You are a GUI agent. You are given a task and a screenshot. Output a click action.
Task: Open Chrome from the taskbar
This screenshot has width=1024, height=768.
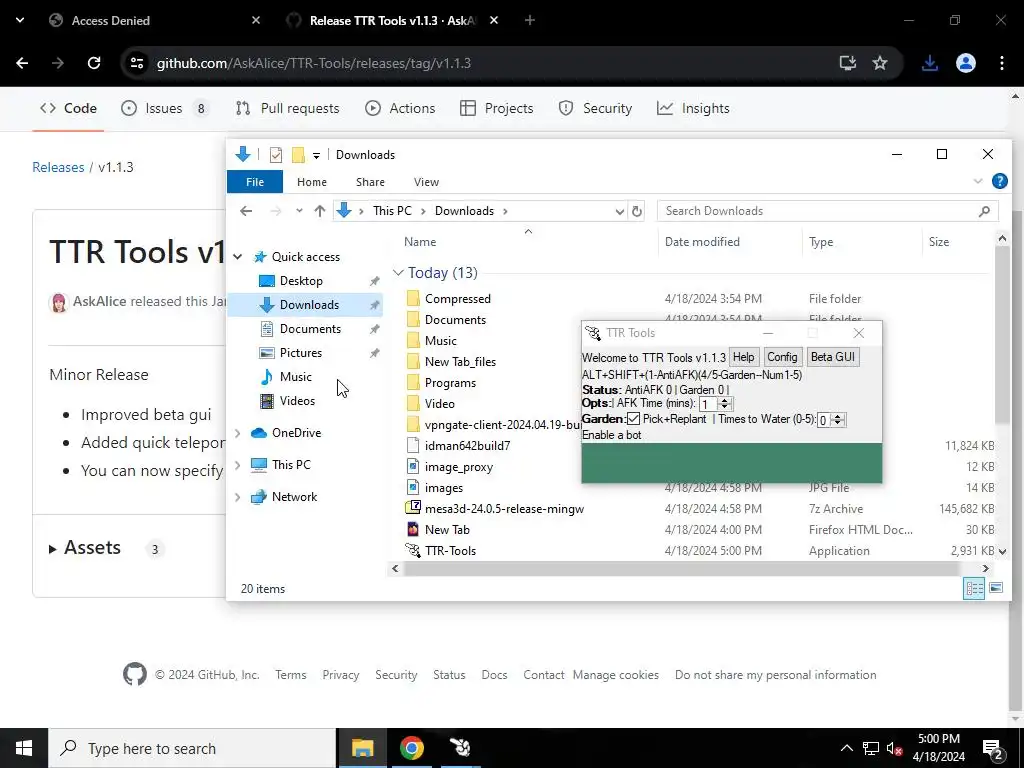[x=411, y=748]
